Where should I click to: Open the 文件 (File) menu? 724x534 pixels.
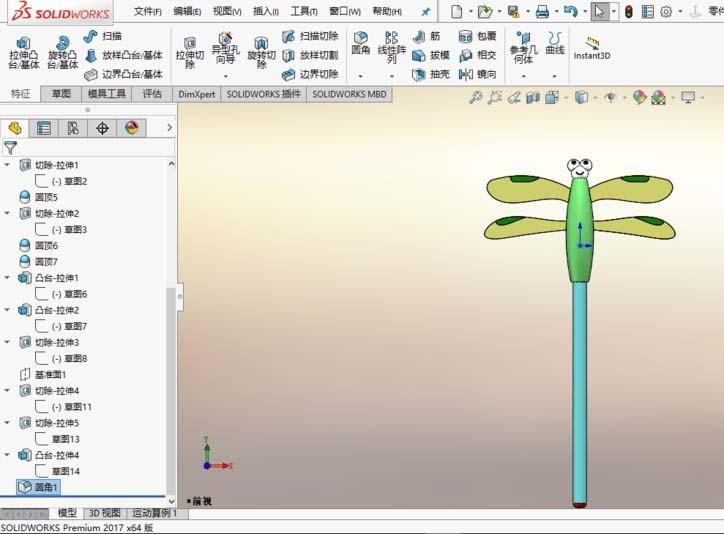click(147, 11)
